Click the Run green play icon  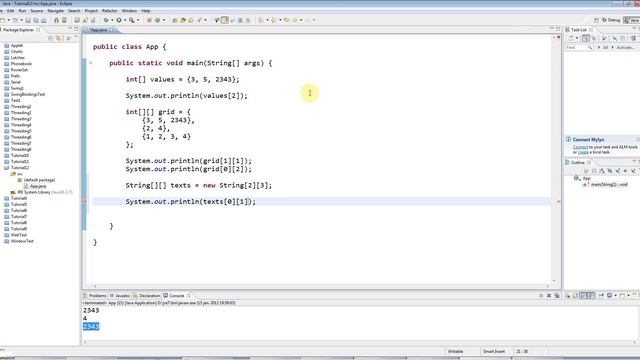pos(119,20)
